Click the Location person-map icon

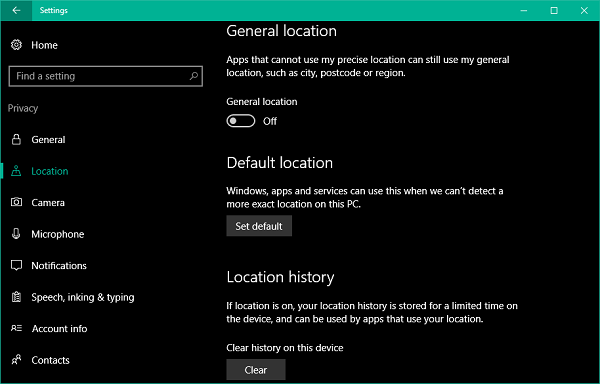pos(16,171)
